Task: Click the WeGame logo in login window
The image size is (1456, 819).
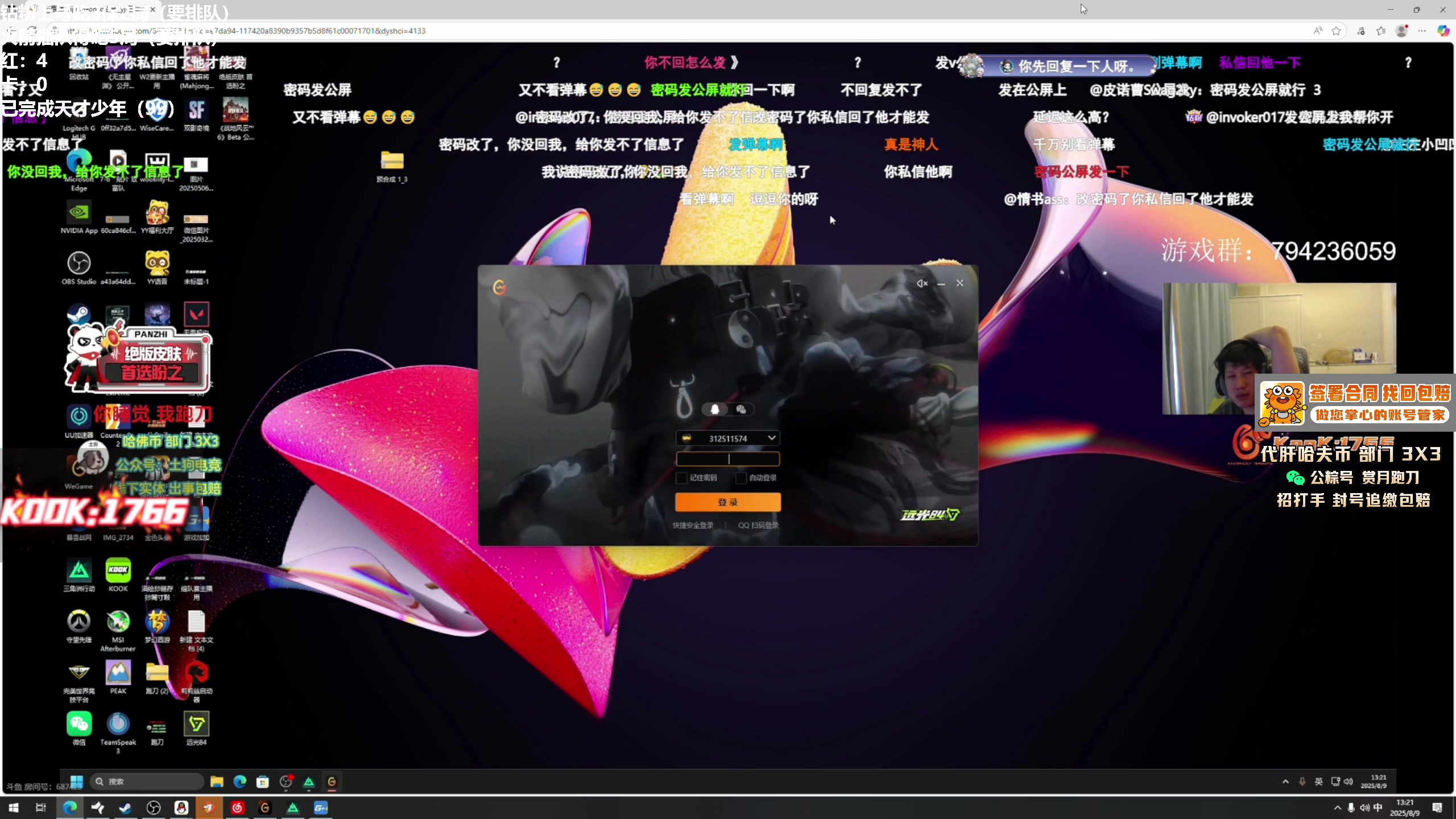Action: tap(499, 287)
